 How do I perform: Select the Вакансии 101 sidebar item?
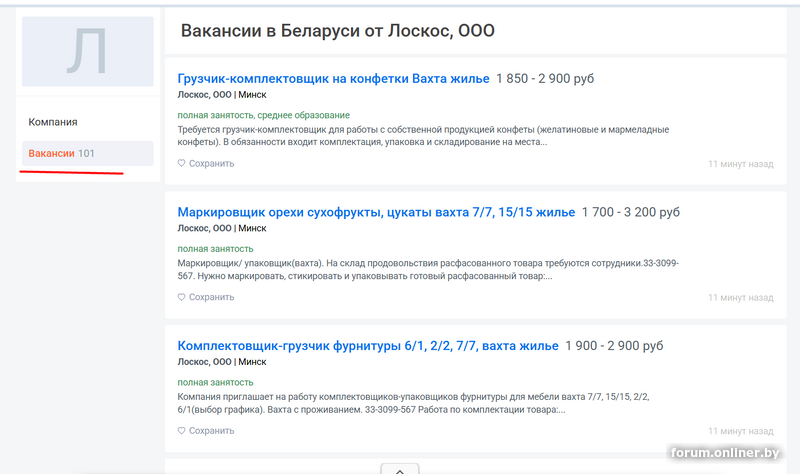pos(62,153)
